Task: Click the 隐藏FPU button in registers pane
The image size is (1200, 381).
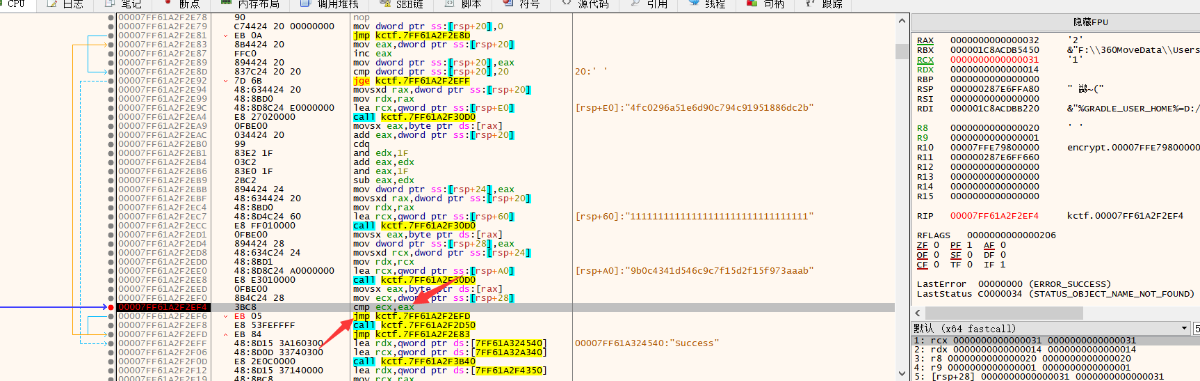Action: click(1055, 22)
